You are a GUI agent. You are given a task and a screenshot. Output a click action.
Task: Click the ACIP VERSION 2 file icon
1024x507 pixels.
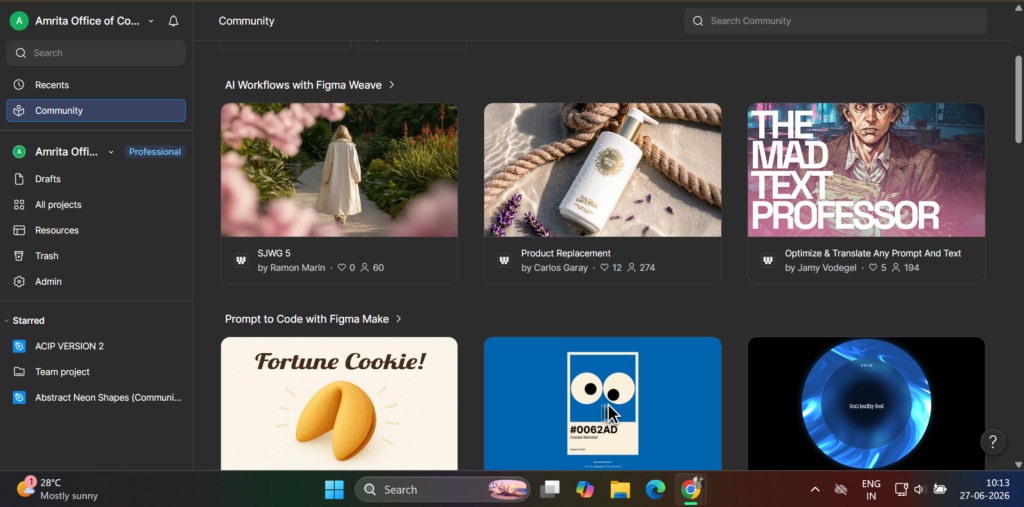[19, 346]
